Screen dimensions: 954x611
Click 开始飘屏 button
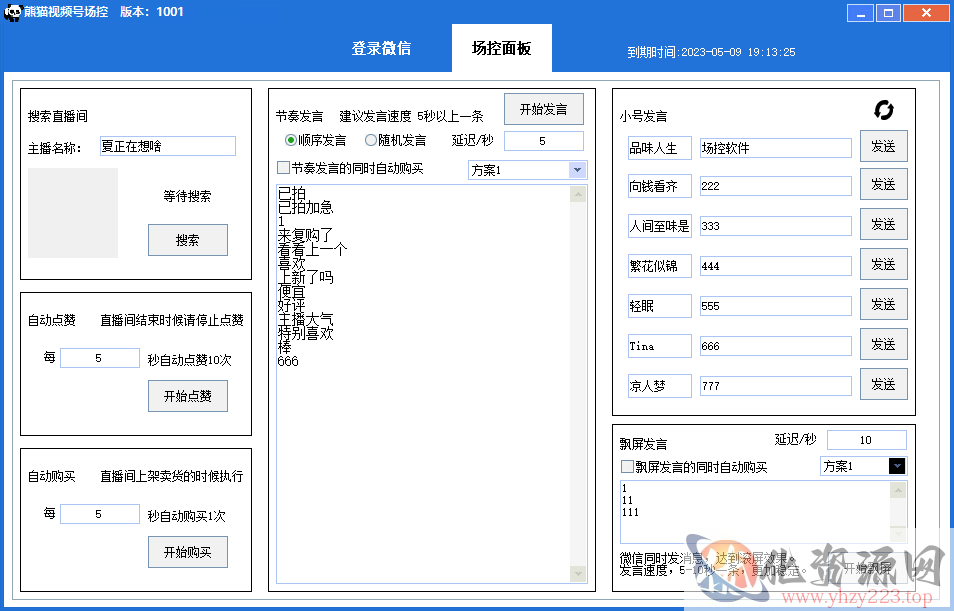(x=868, y=568)
